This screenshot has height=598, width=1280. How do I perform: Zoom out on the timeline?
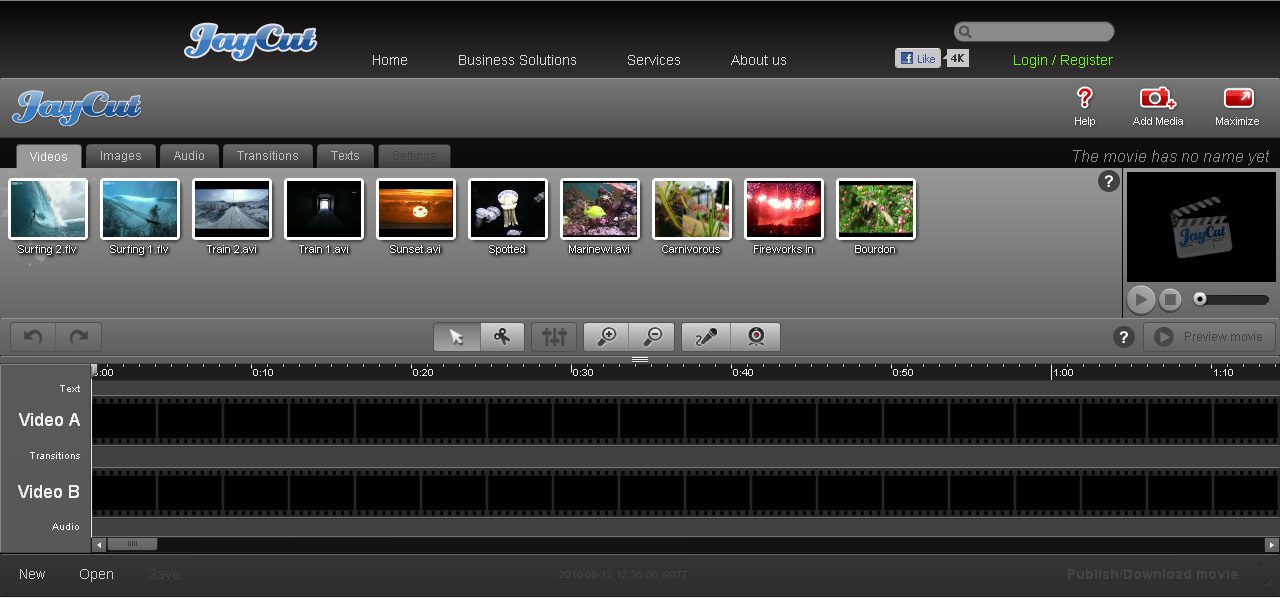coord(652,337)
